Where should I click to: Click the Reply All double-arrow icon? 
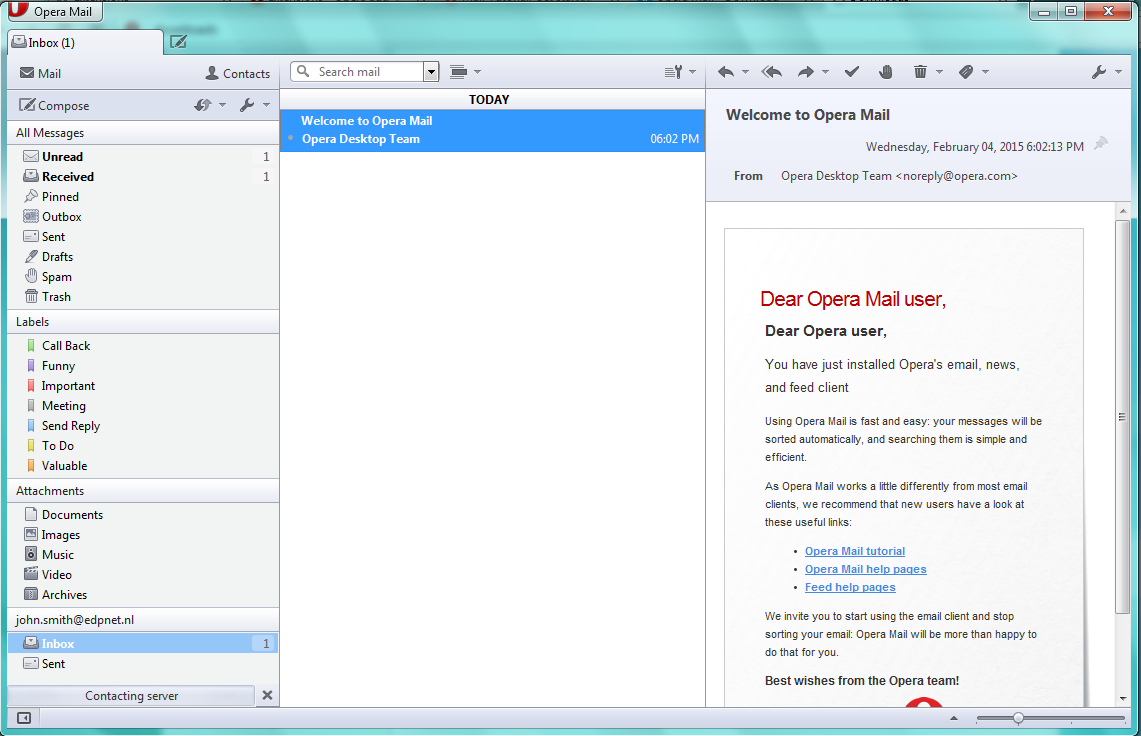coord(771,72)
